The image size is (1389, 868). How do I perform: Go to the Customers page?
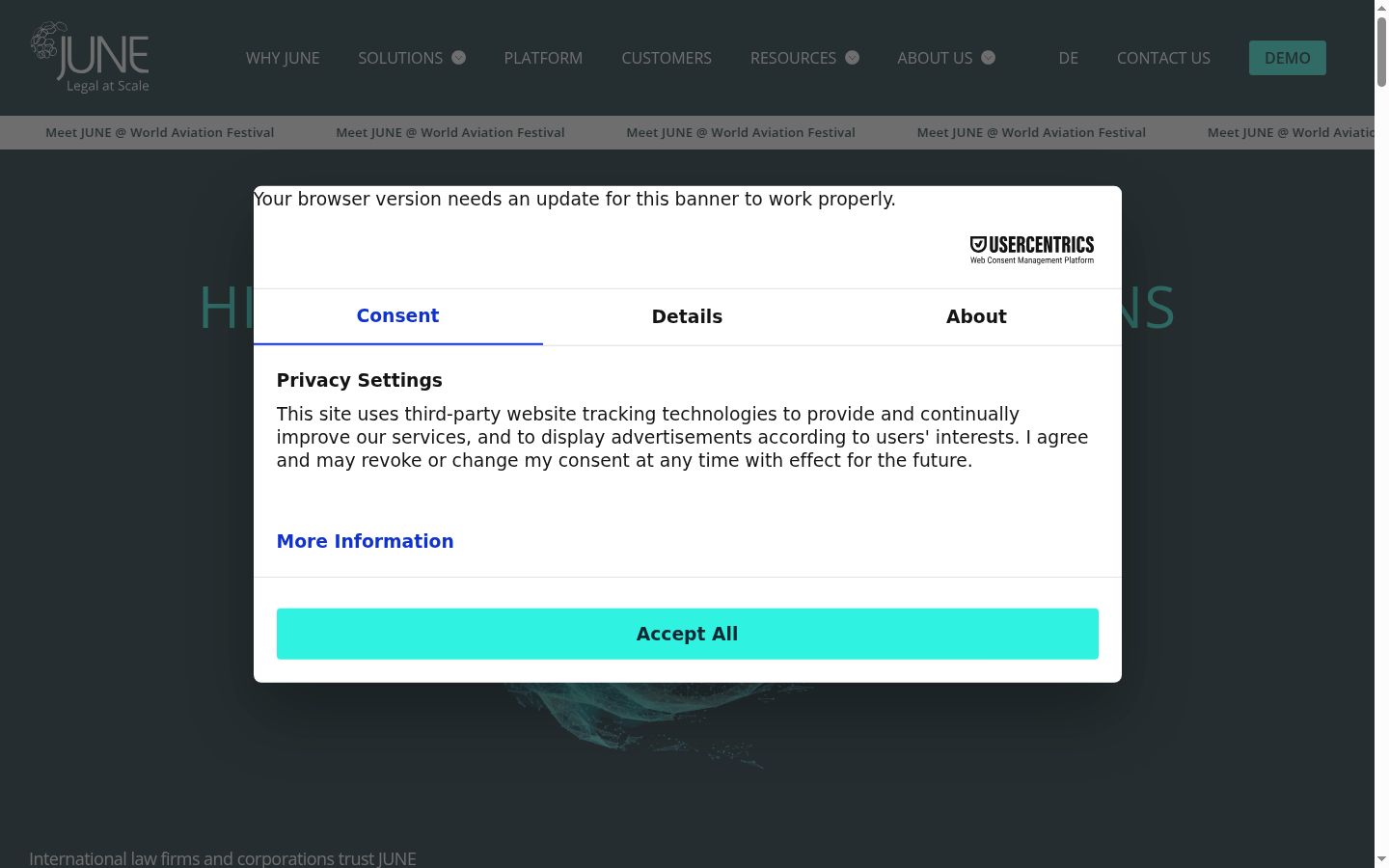667,58
